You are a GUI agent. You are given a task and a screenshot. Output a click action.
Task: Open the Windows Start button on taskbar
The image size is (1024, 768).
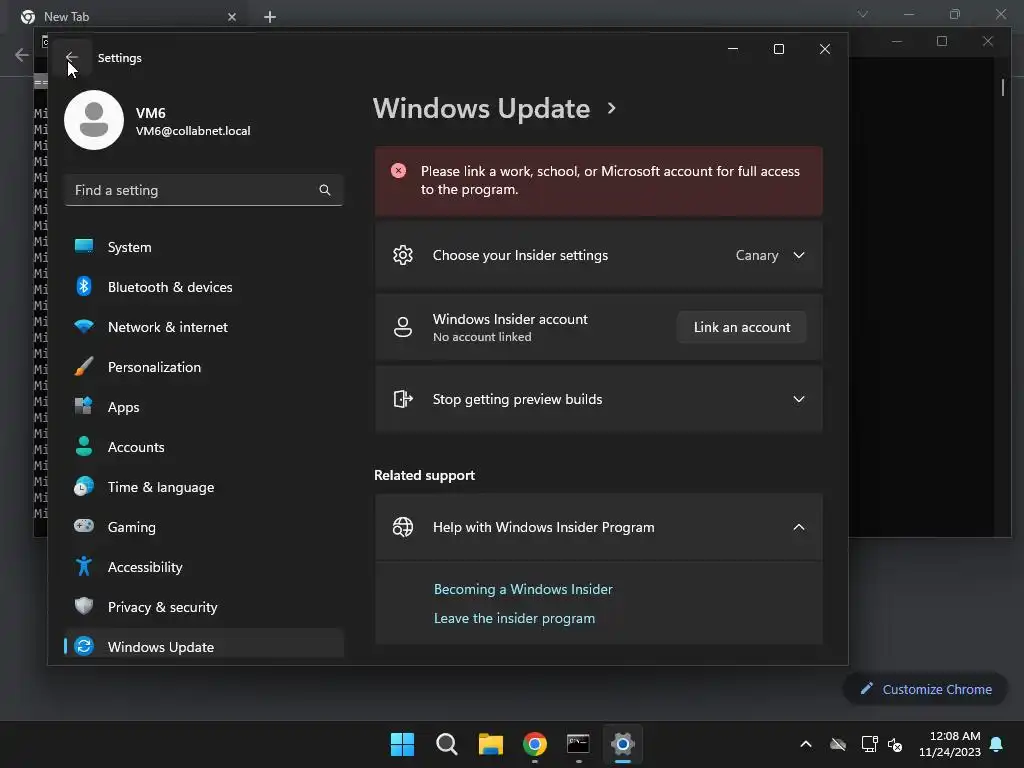(402, 744)
